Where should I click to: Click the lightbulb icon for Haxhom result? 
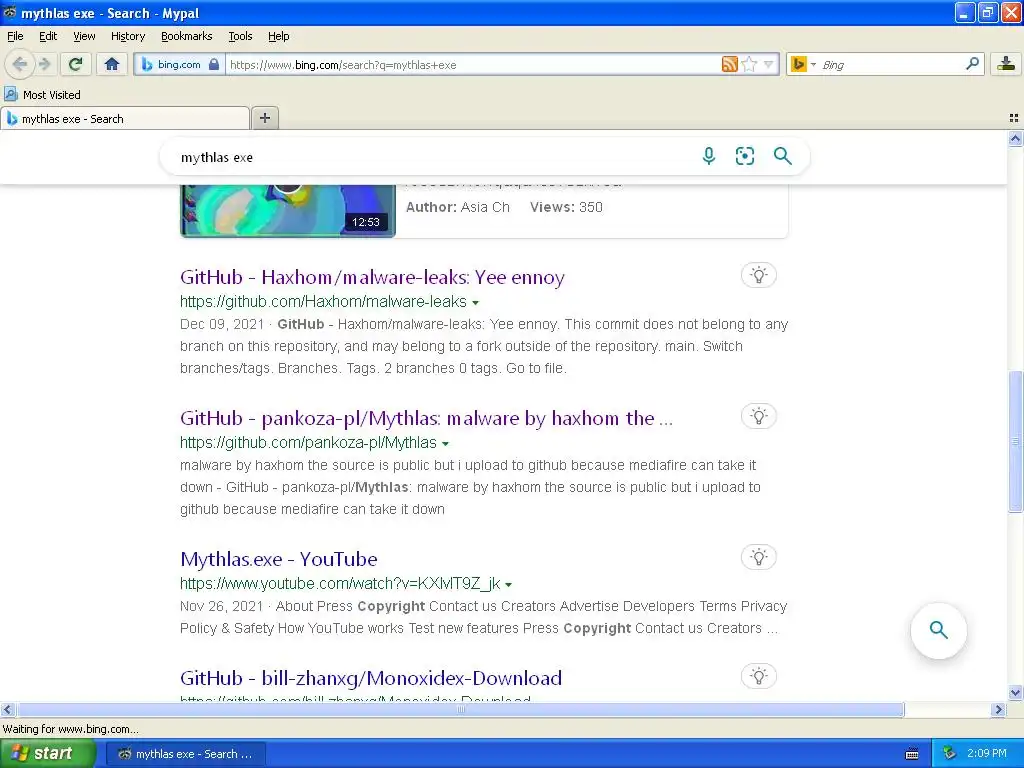[x=758, y=275]
